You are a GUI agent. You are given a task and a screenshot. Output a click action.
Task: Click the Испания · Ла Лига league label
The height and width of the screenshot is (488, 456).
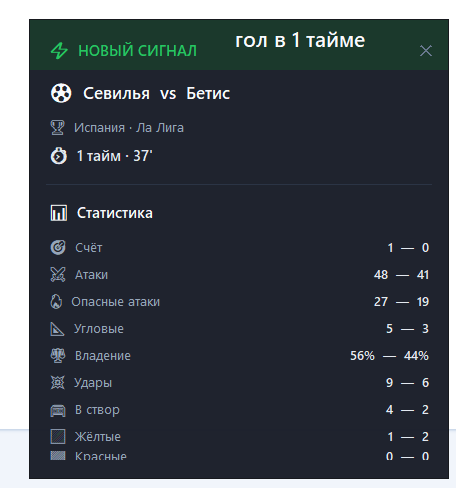tap(129, 128)
